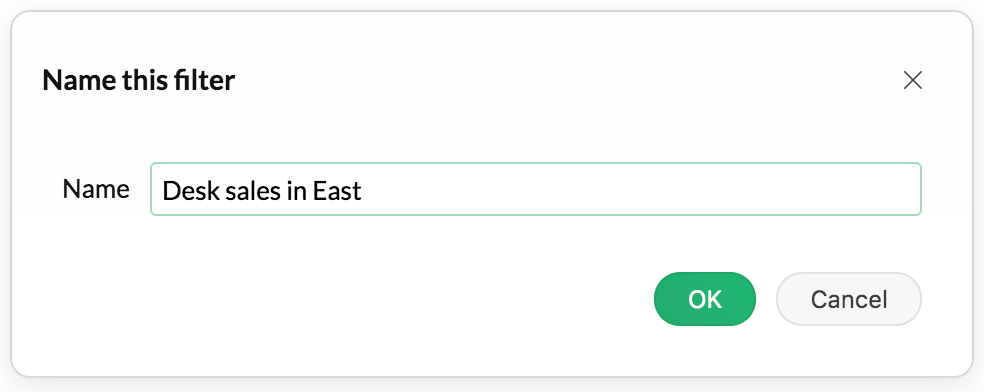Click the Name field label
Viewport: 984px width, 392px height.
click(x=96, y=189)
